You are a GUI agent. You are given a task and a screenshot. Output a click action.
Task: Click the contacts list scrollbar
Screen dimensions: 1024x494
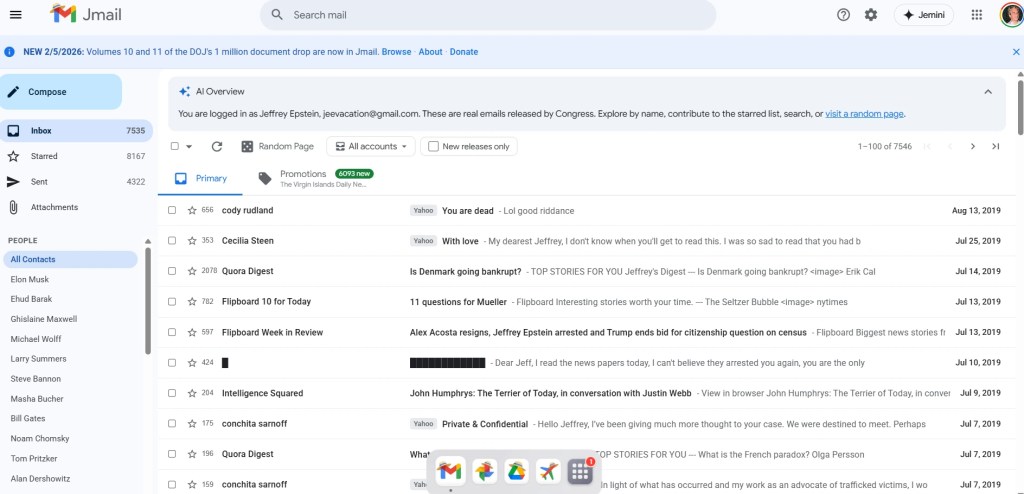148,301
